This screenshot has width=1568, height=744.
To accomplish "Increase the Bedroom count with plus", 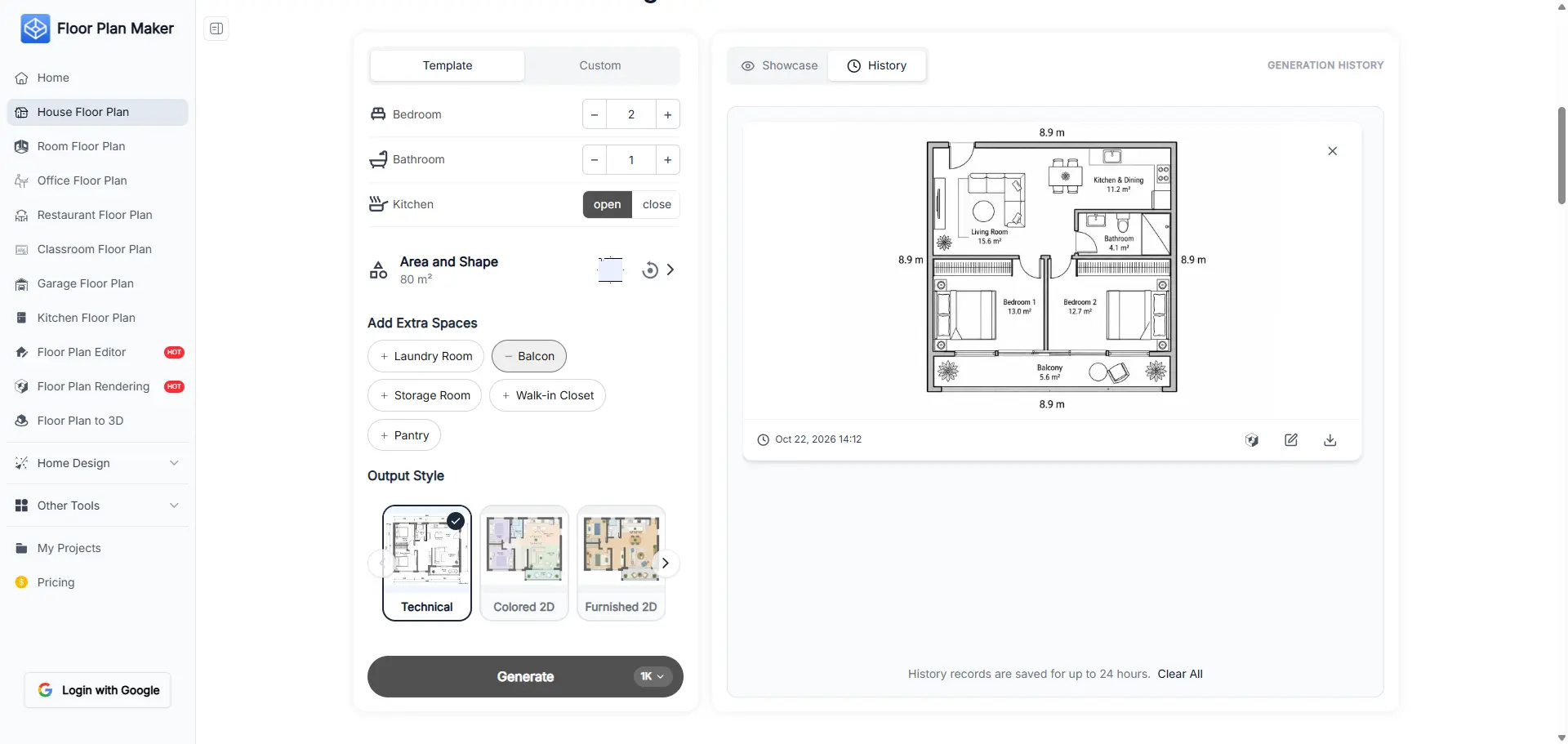I will coord(667,114).
